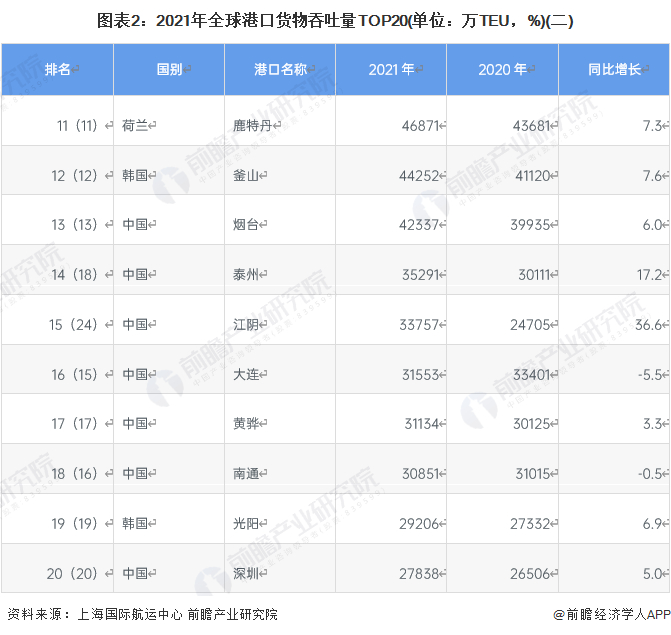671x635 pixels.
Task: Select value 27332
Action: pyautogui.click(x=531, y=524)
